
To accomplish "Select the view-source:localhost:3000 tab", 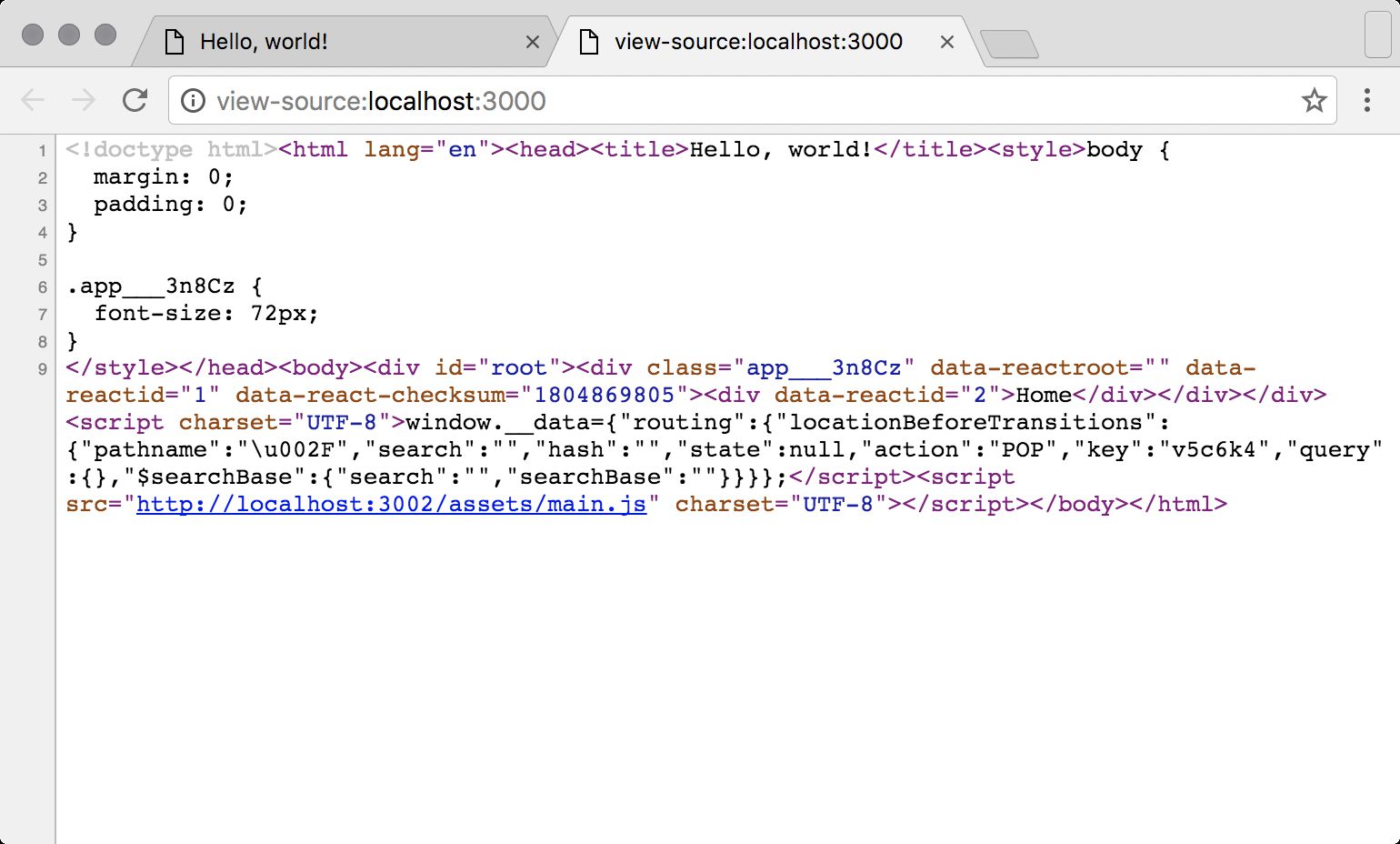I will (x=764, y=42).
